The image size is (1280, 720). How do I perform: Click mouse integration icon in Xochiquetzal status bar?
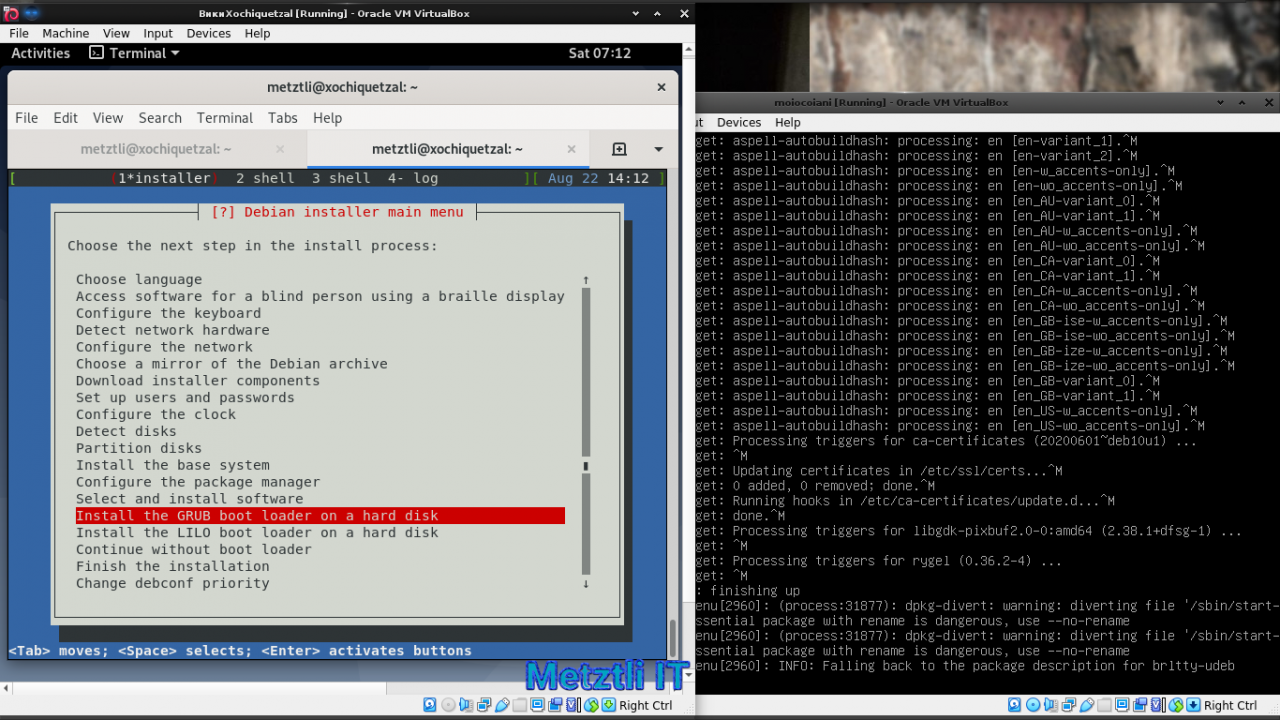(591, 705)
